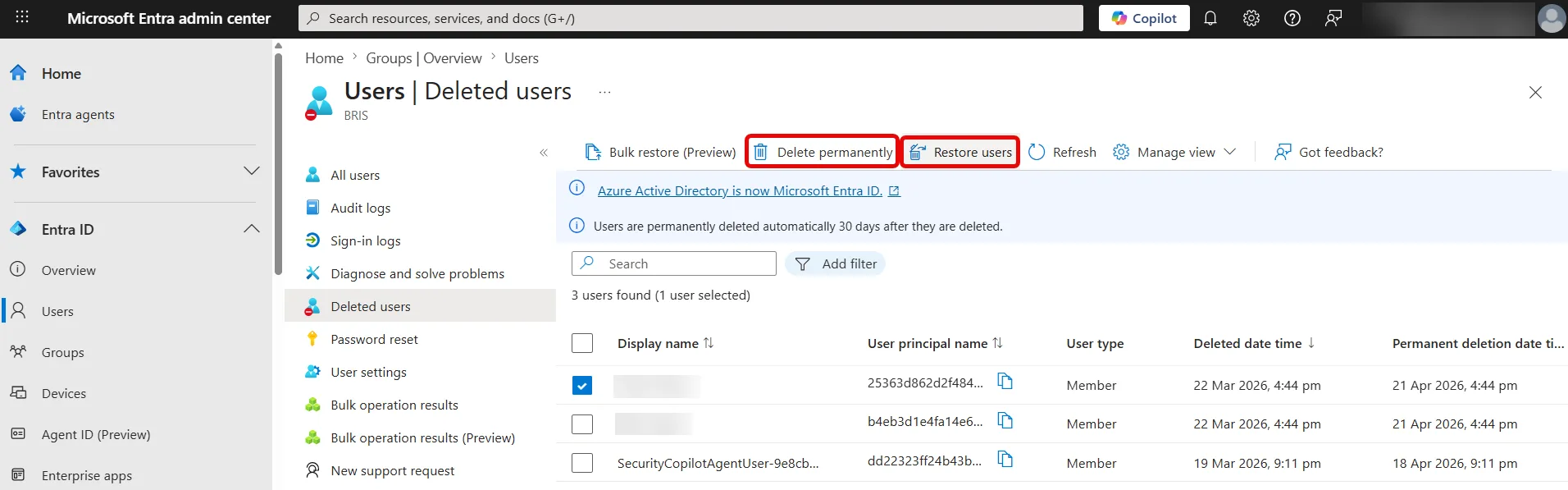Click the Users breadcrumb link

[522, 58]
